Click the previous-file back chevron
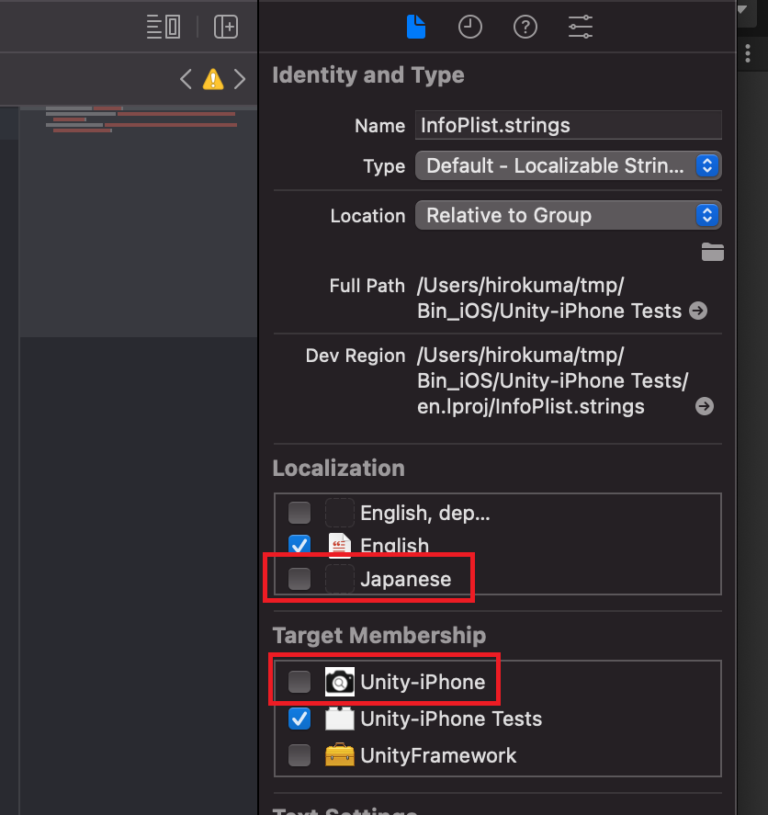 point(186,79)
